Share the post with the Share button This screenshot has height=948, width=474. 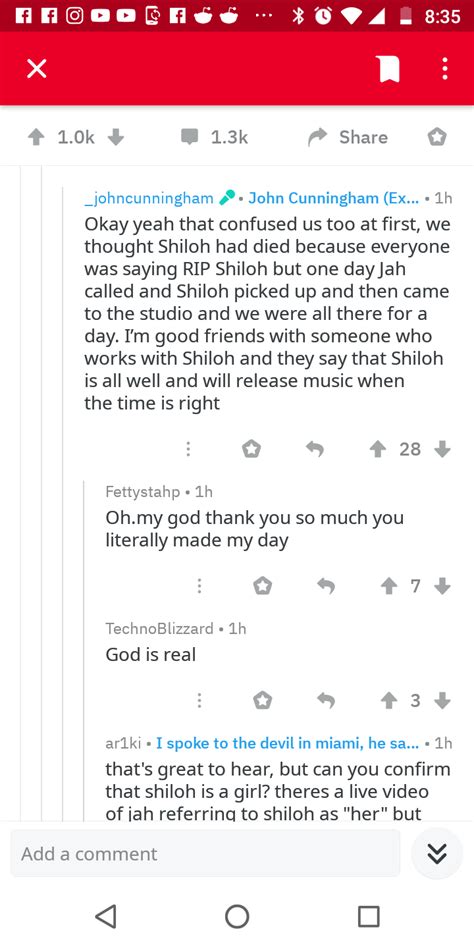[348, 137]
